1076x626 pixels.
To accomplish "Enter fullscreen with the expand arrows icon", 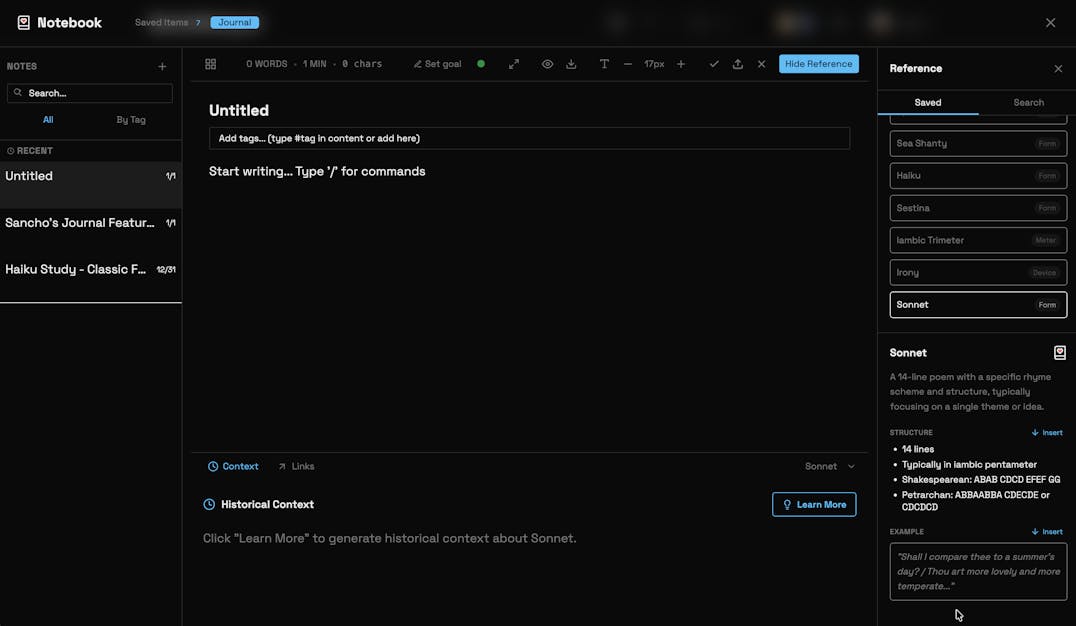I will [514, 64].
